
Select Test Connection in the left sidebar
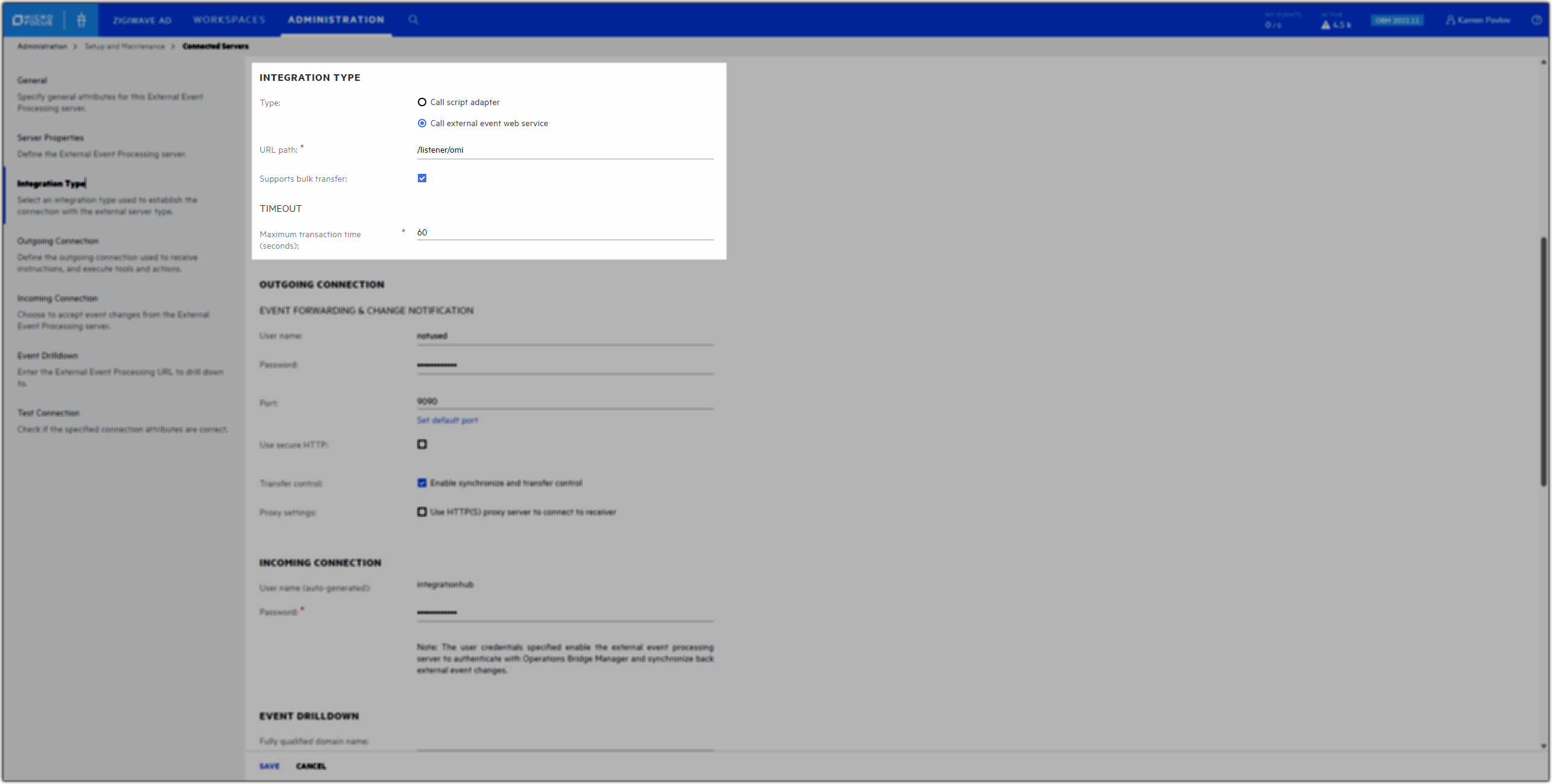pyautogui.click(x=48, y=413)
